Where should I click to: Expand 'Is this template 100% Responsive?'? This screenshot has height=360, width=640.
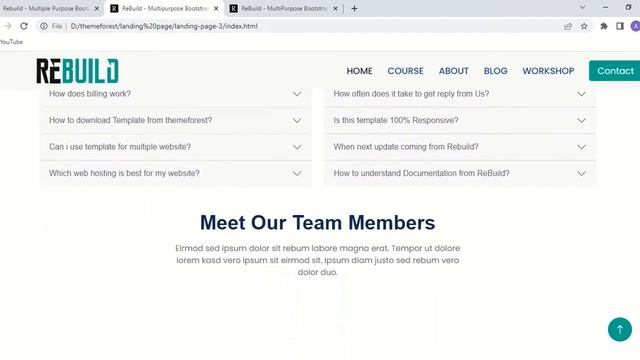click(x=460, y=120)
